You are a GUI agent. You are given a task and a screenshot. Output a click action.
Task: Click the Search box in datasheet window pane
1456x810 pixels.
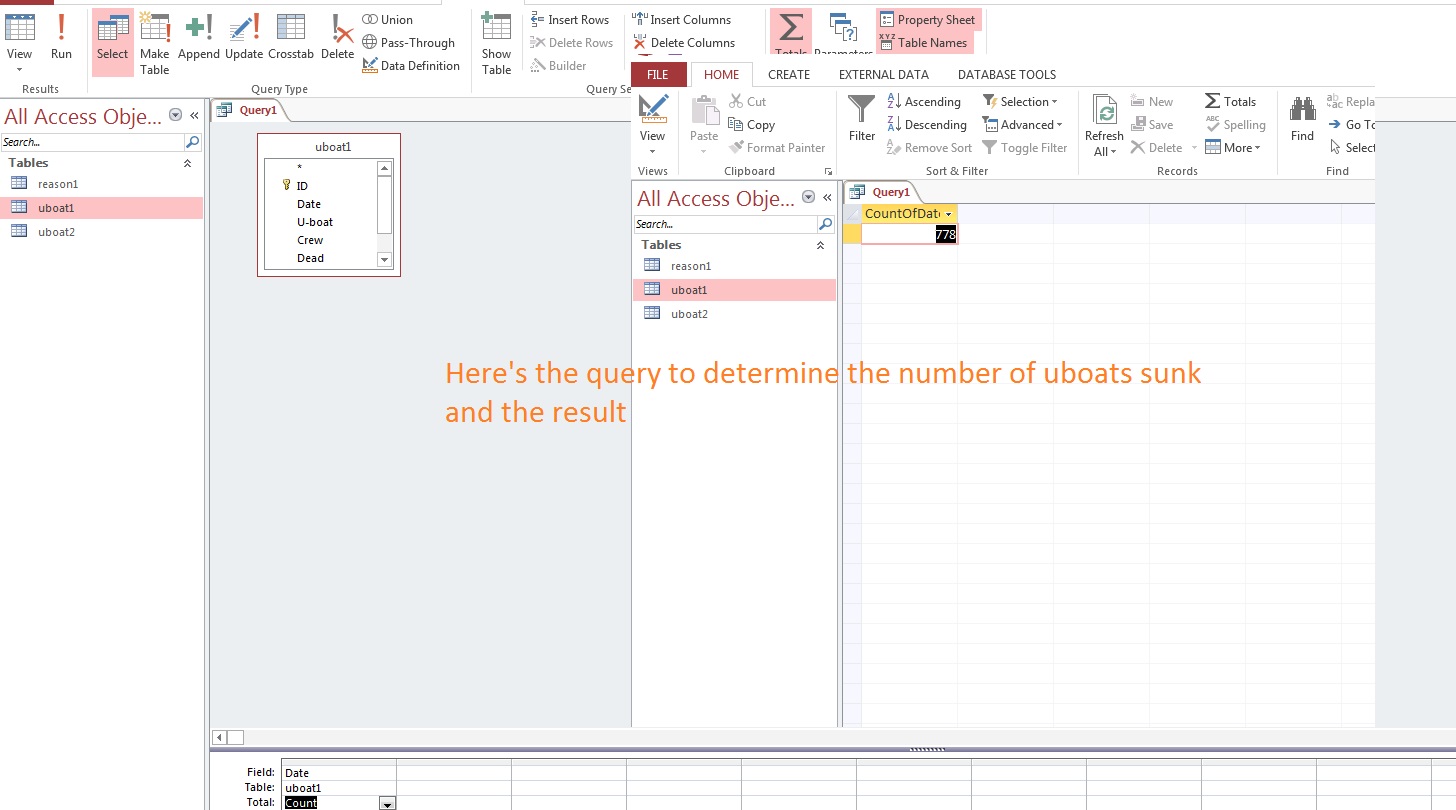pyautogui.click(x=725, y=224)
